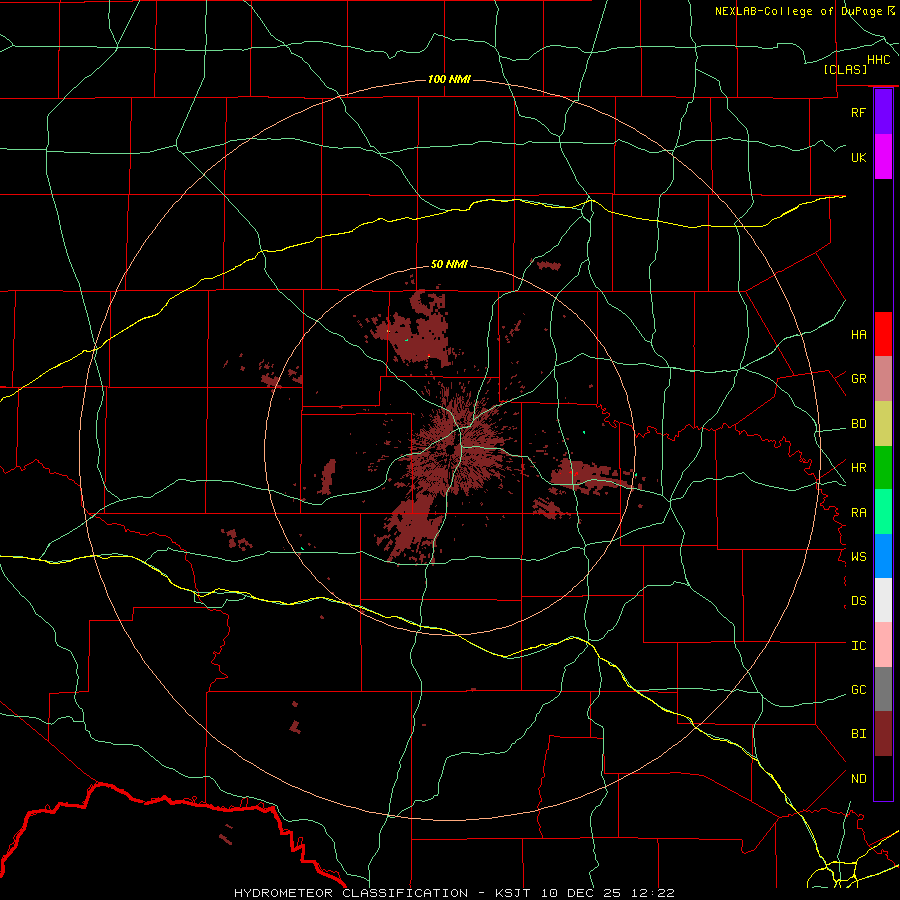900x900 pixels.
Task: Click the RF legend label
Action: pyautogui.click(x=858, y=112)
